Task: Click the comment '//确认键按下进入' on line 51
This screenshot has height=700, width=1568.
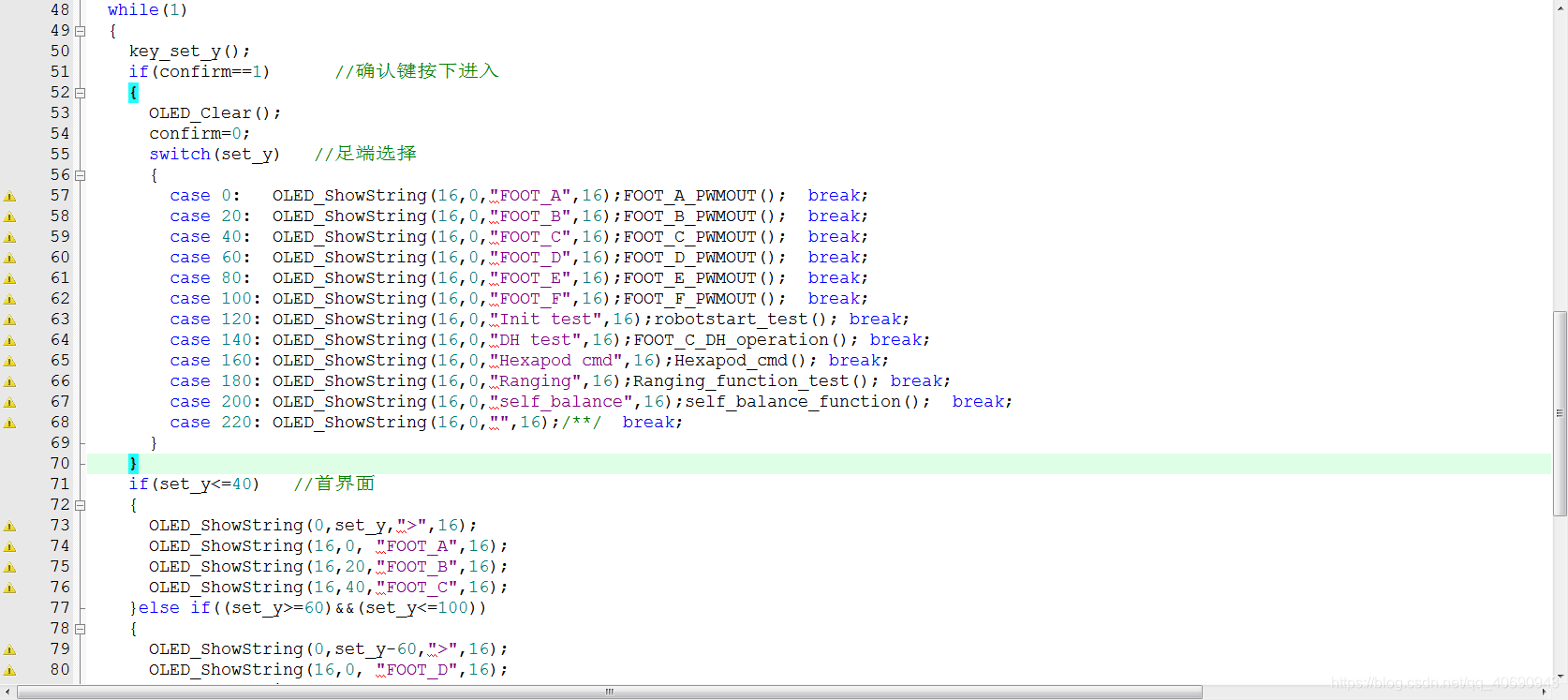Action: tap(417, 71)
